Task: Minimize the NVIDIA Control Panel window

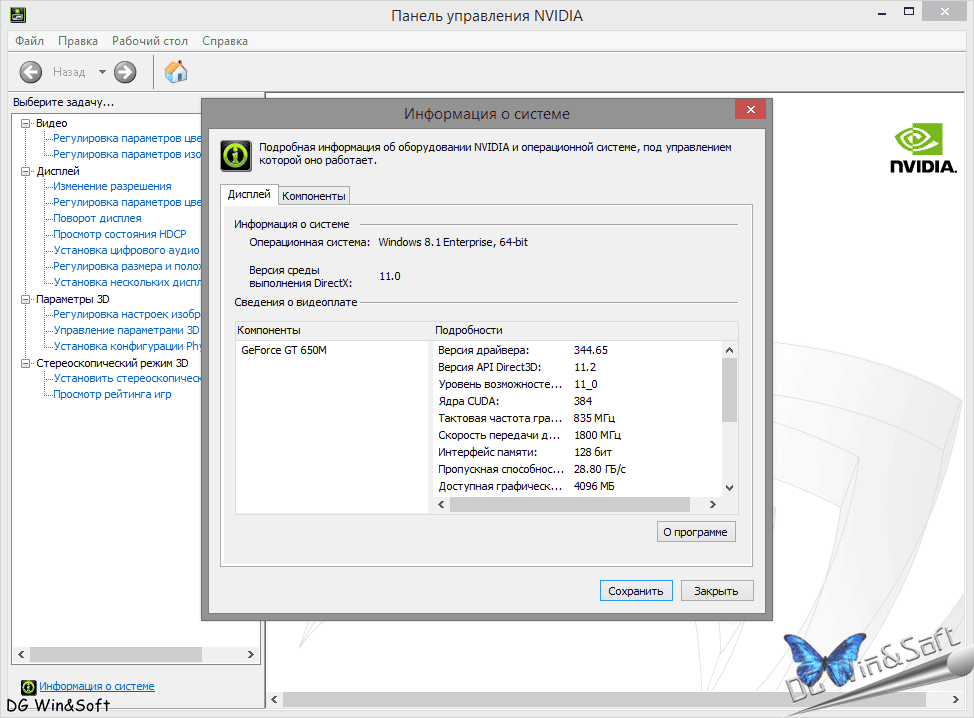Action: pyautogui.click(x=881, y=12)
